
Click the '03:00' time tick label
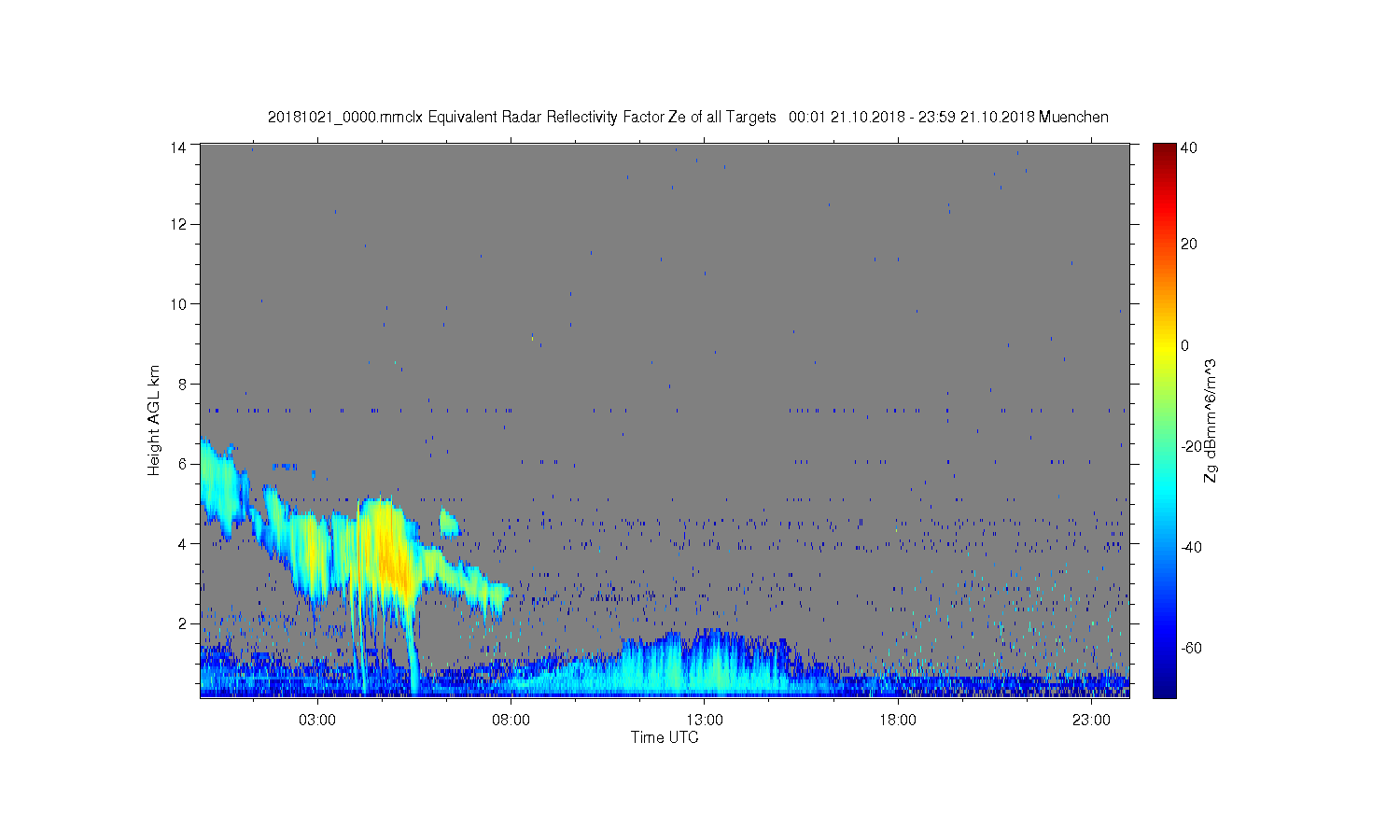pyautogui.click(x=317, y=721)
